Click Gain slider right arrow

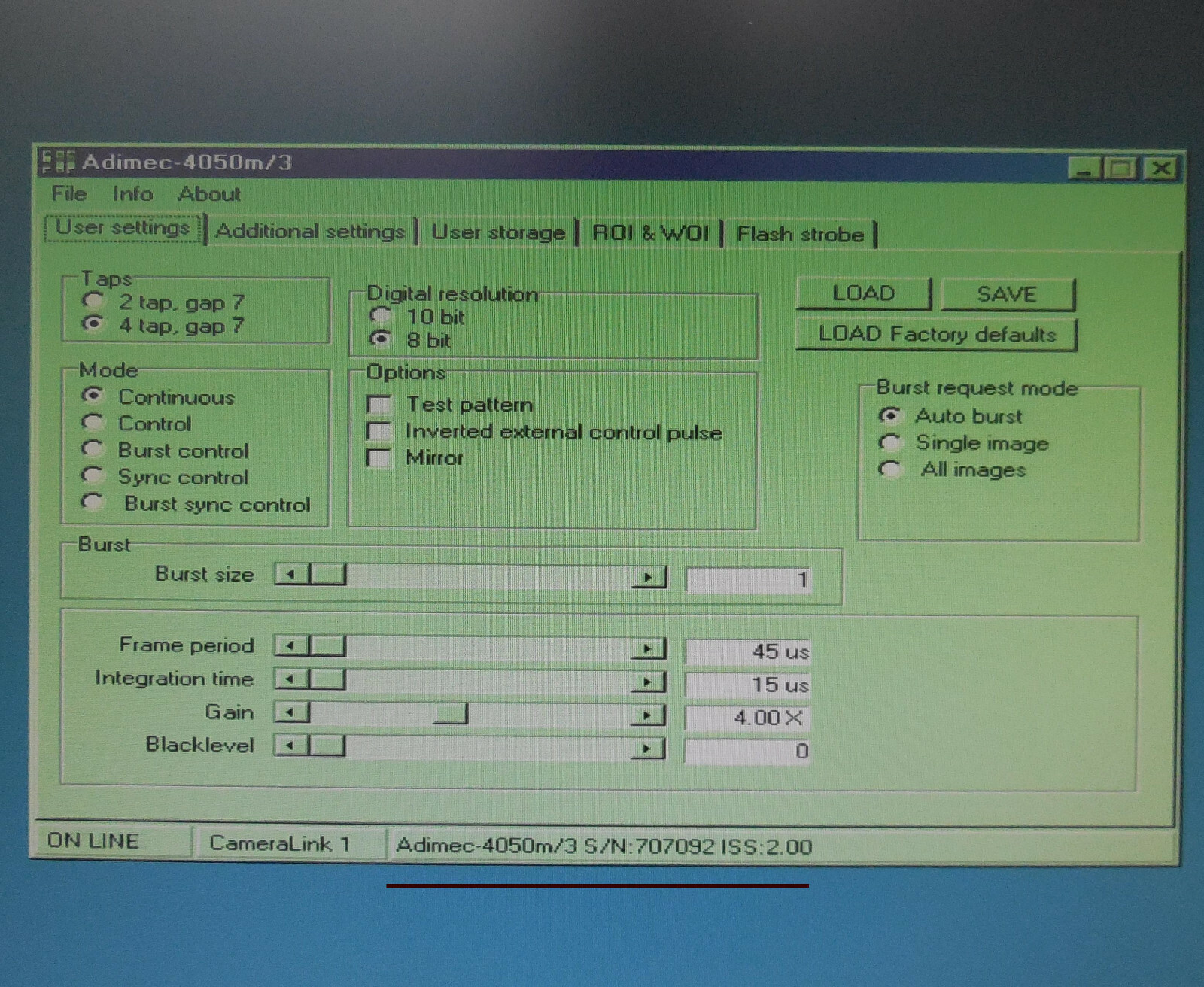coord(648,715)
